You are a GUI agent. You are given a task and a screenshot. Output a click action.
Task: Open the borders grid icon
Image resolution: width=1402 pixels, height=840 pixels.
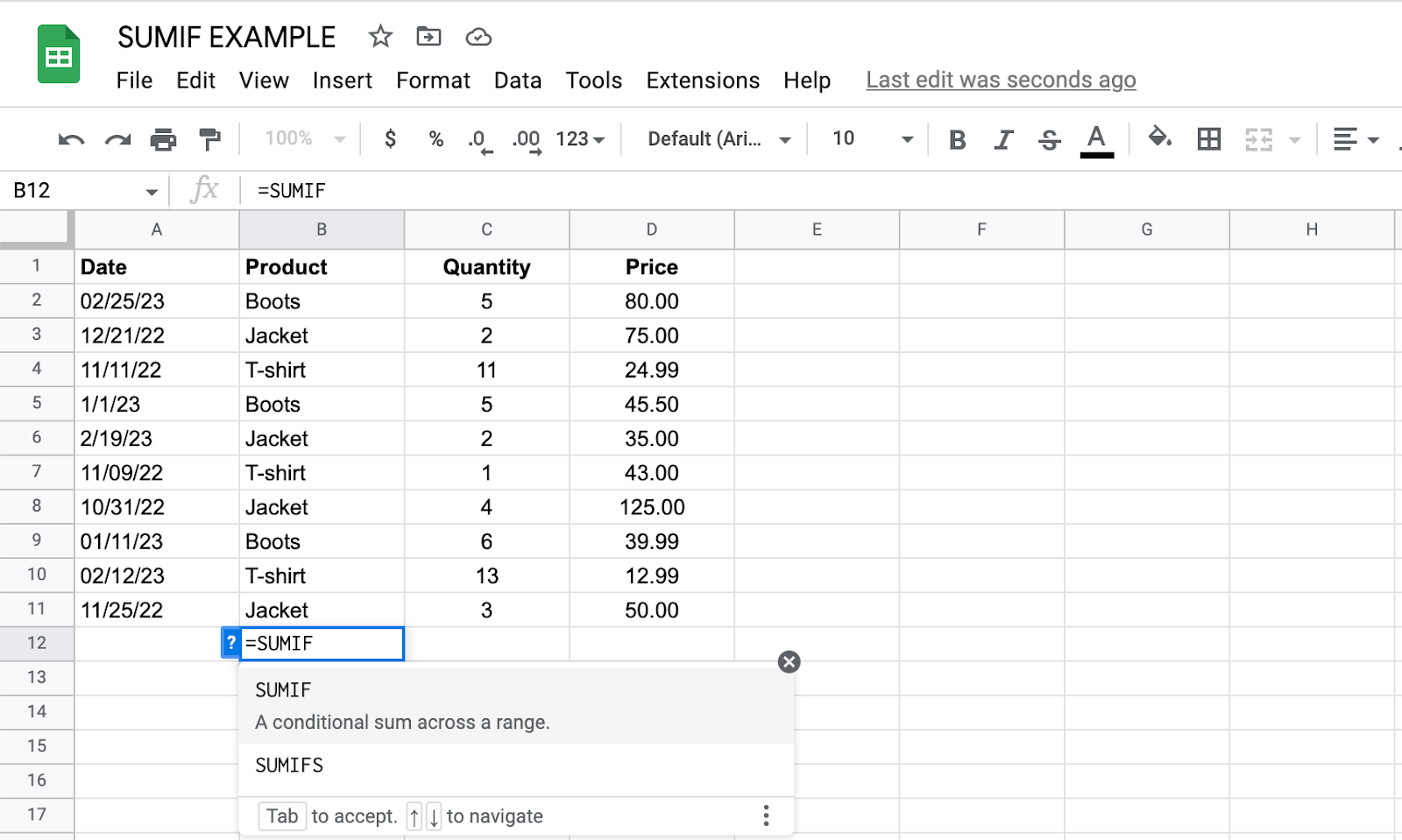1209,138
